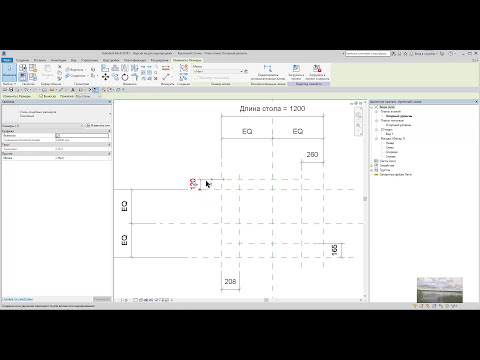Viewport: 480px width, 360px height.
Task: Open the Управление ribbon tab
Action: coord(90,60)
